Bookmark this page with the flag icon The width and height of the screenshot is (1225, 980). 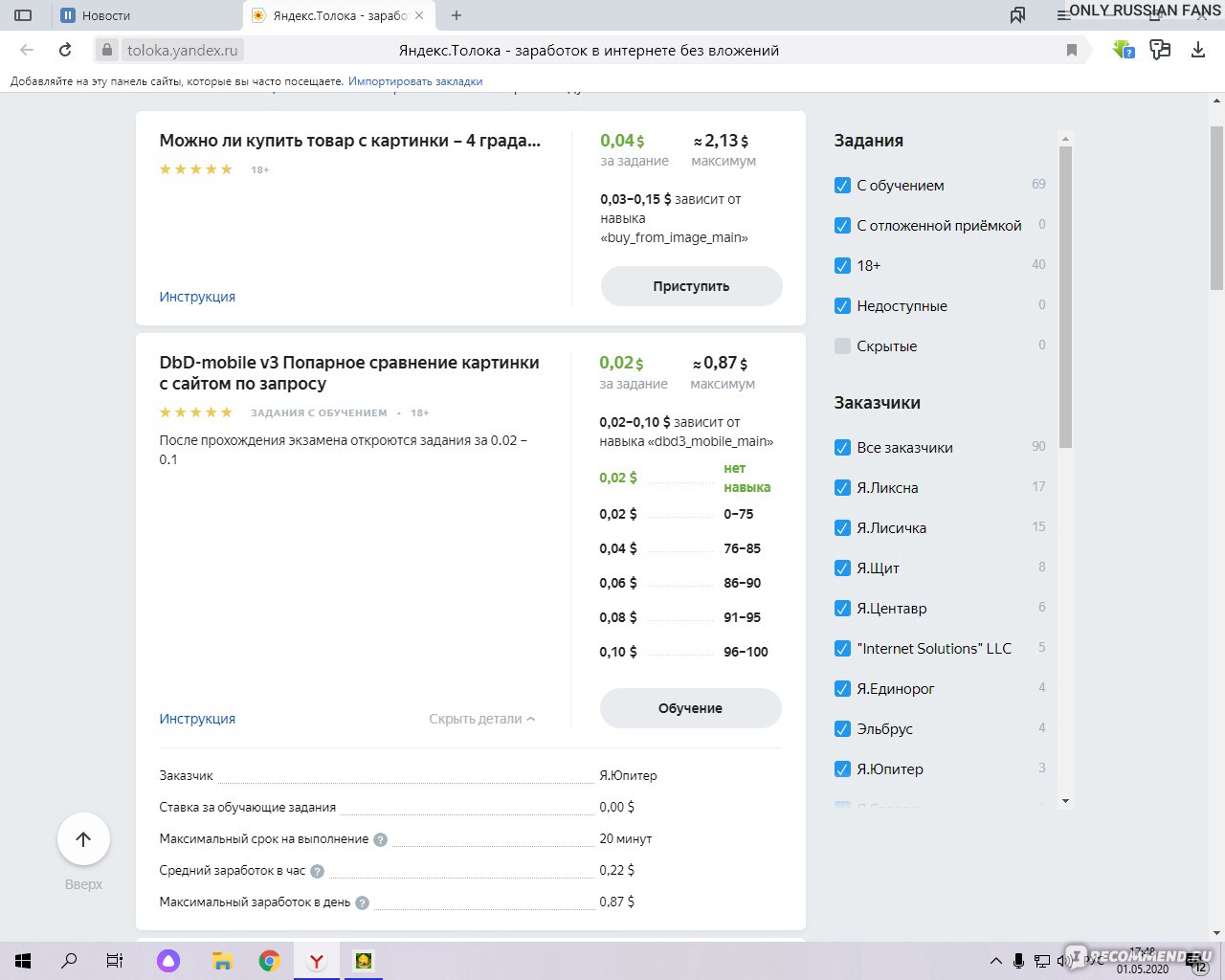1072,50
